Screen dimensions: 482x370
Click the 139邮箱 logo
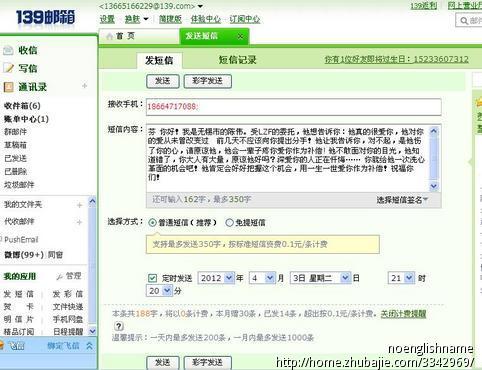(45, 17)
